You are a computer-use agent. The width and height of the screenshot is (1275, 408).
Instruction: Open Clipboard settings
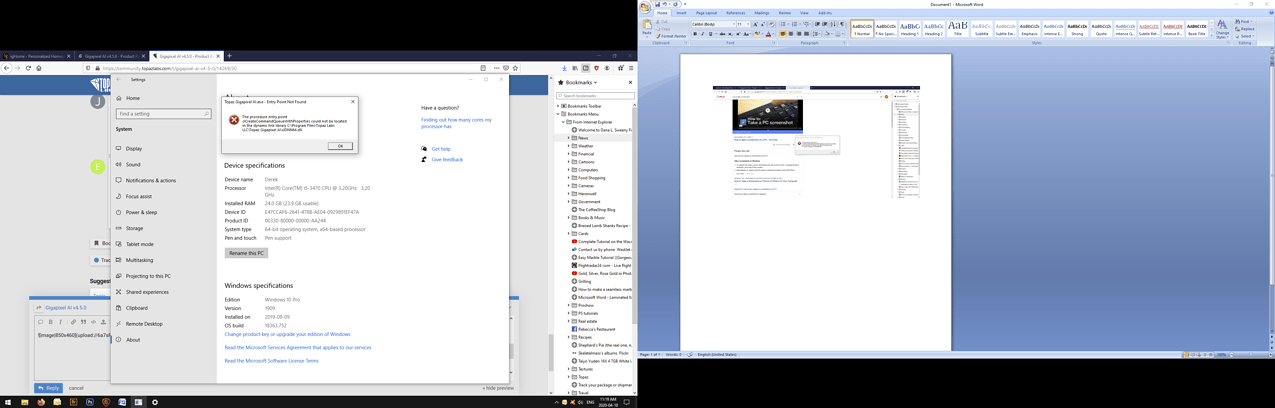[x=137, y=308]
